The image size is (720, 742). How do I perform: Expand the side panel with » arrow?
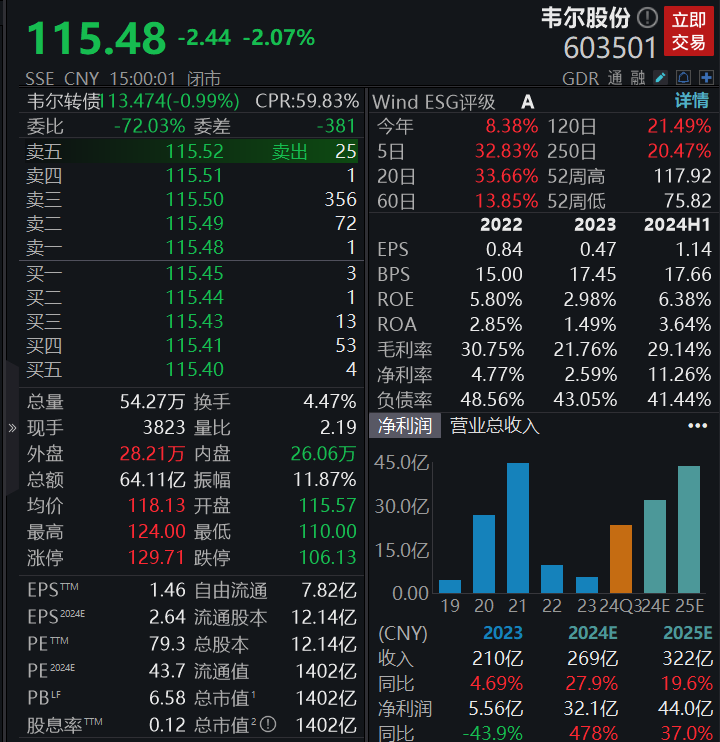(12, 428)
